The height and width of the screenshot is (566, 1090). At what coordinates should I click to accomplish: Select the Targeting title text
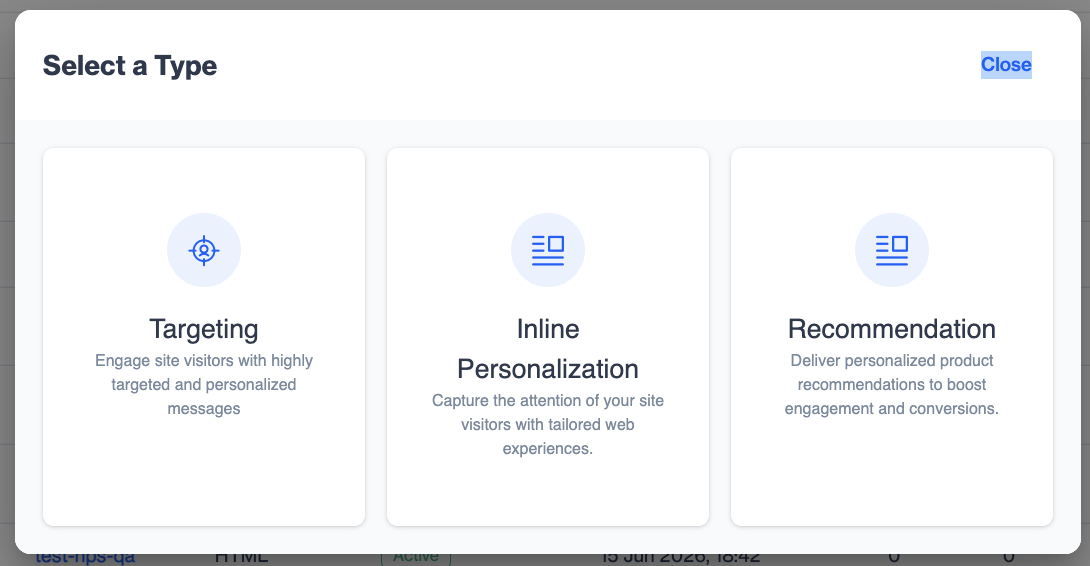click(x=204, y=329)
